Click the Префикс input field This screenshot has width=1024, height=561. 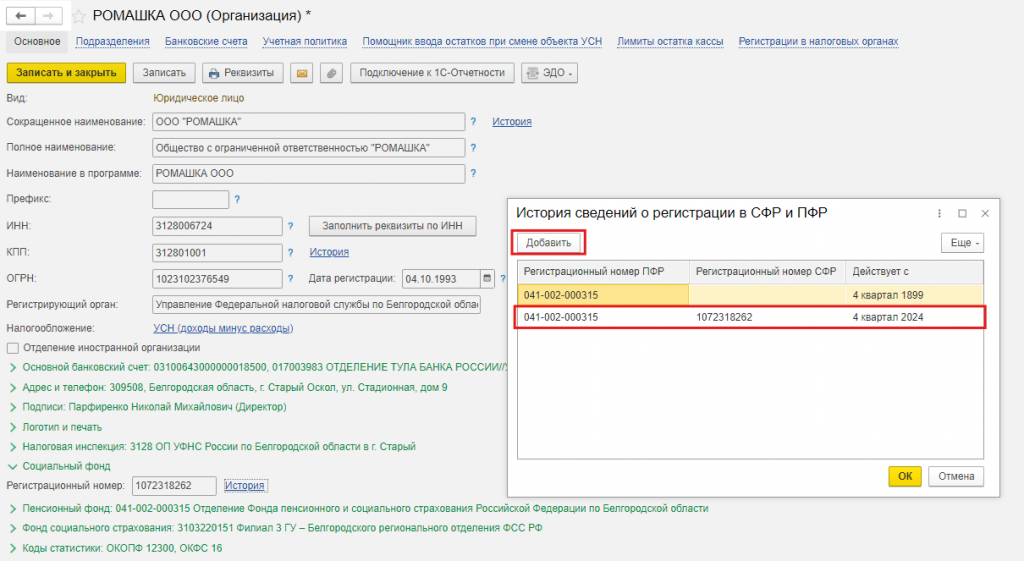click(x=190, y=199)
